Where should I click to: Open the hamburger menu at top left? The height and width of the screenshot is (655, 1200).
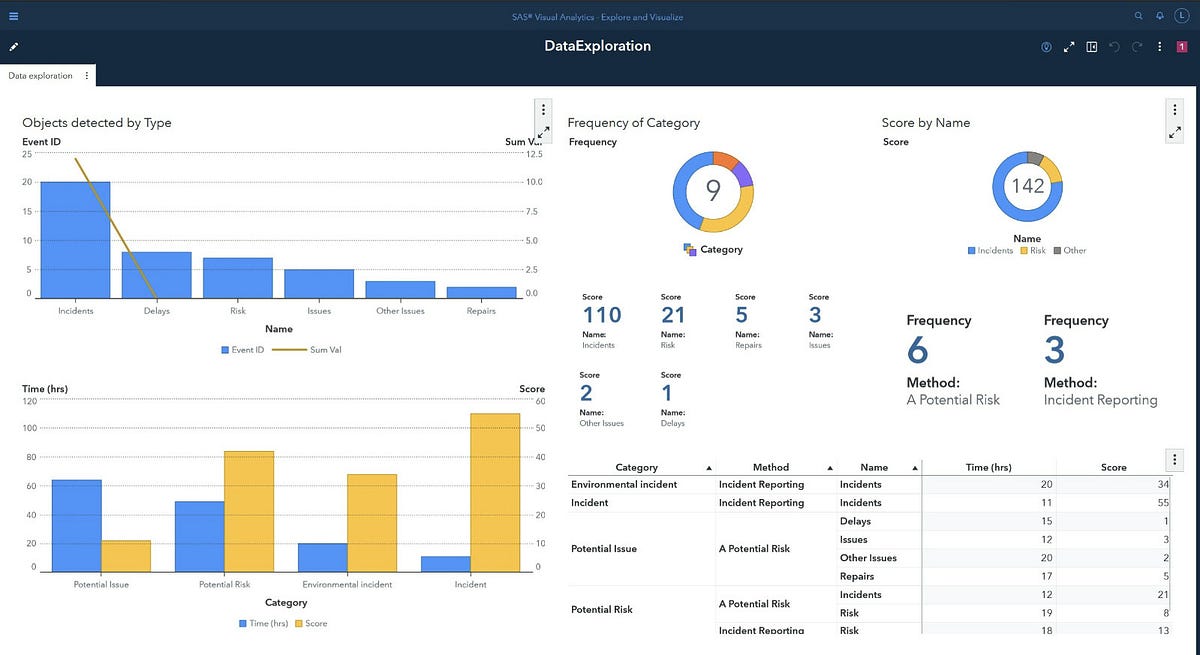tap(13, 16)
